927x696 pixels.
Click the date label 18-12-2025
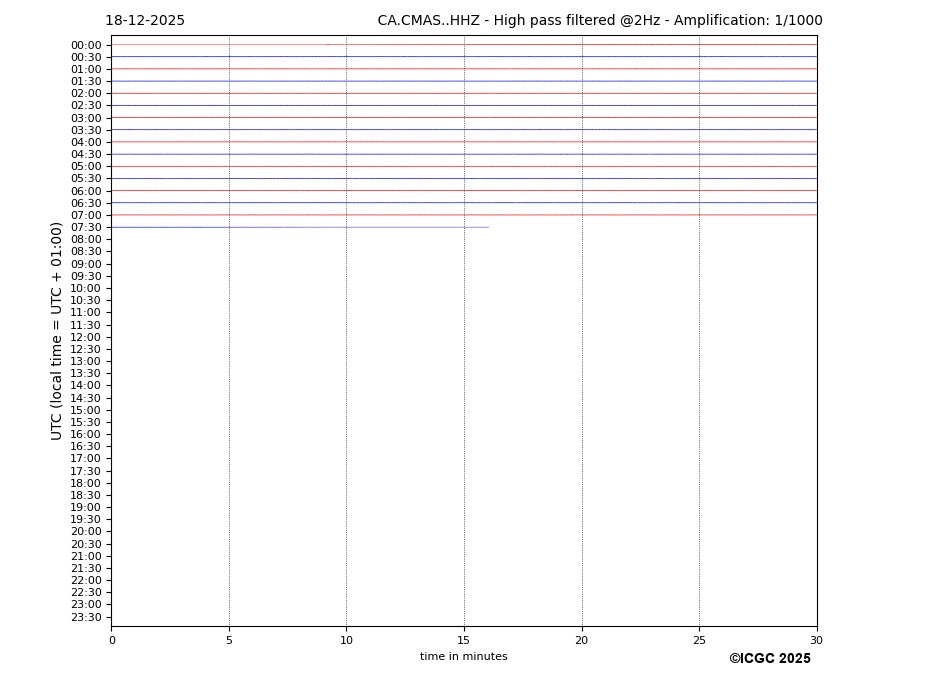[145, 21]
